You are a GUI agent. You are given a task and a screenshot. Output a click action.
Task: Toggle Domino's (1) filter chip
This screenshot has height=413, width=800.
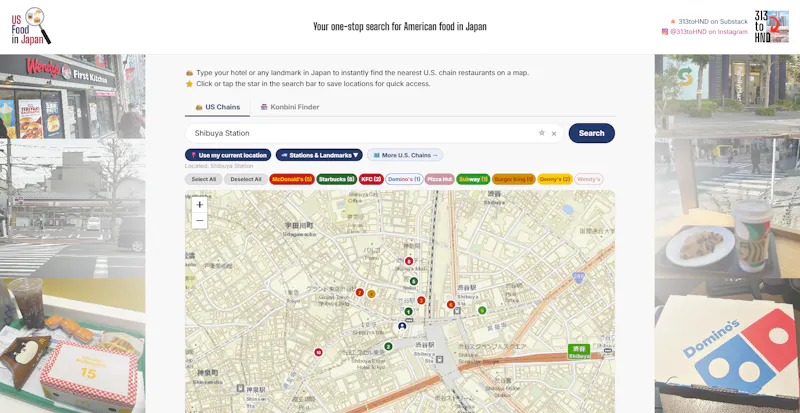(404, 179)
